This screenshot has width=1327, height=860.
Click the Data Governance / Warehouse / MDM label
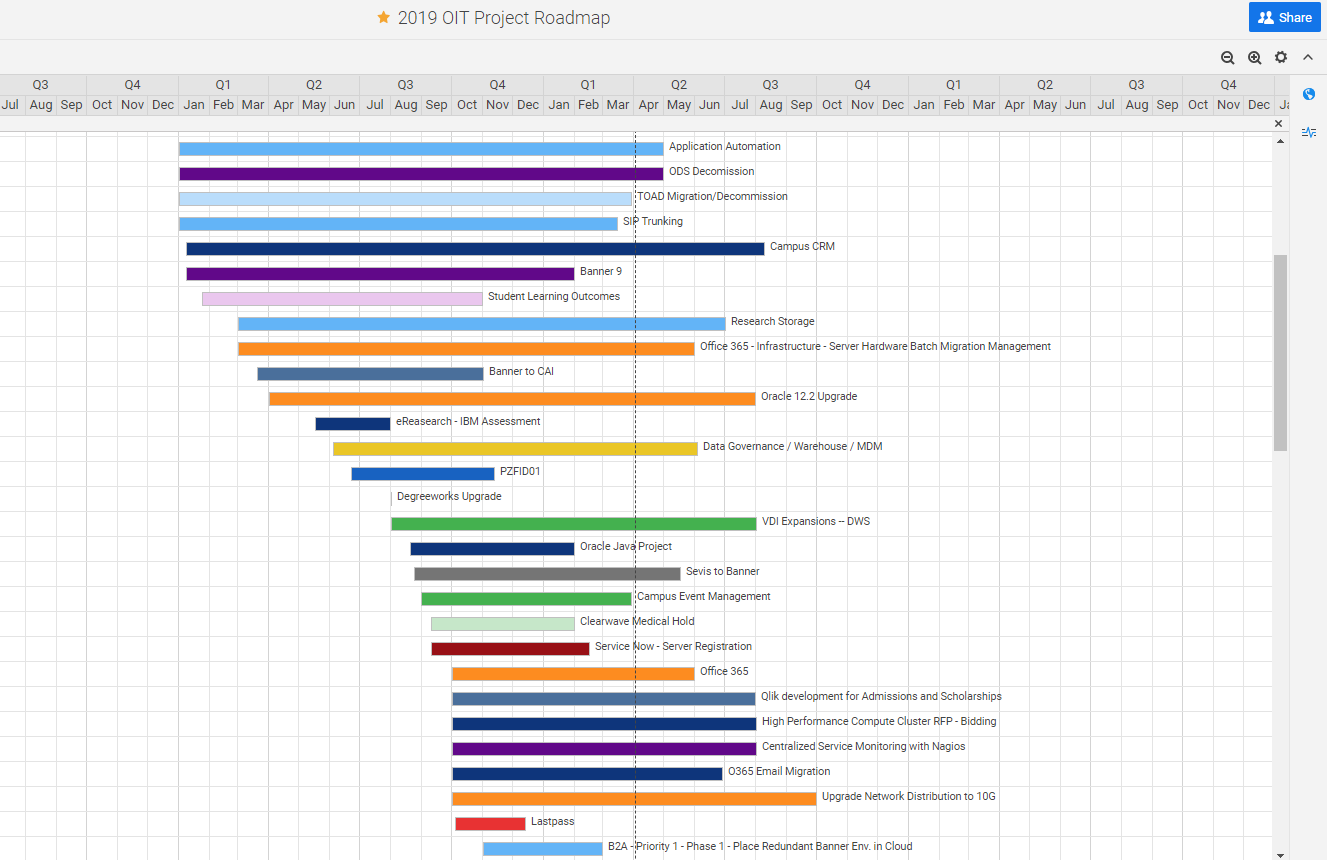tap(793, 446)
